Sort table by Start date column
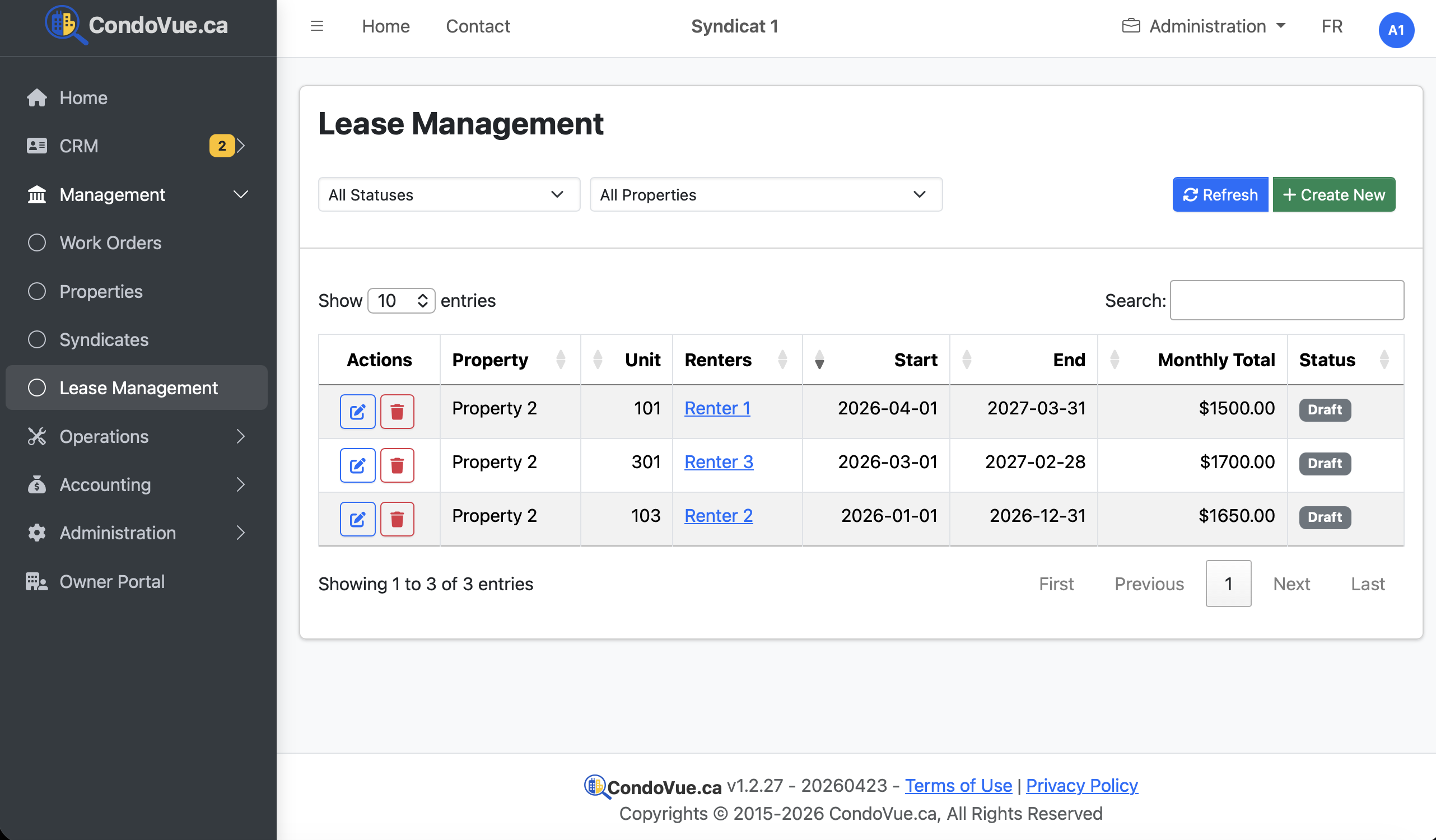1436x840 pixels. click(876, 360)
